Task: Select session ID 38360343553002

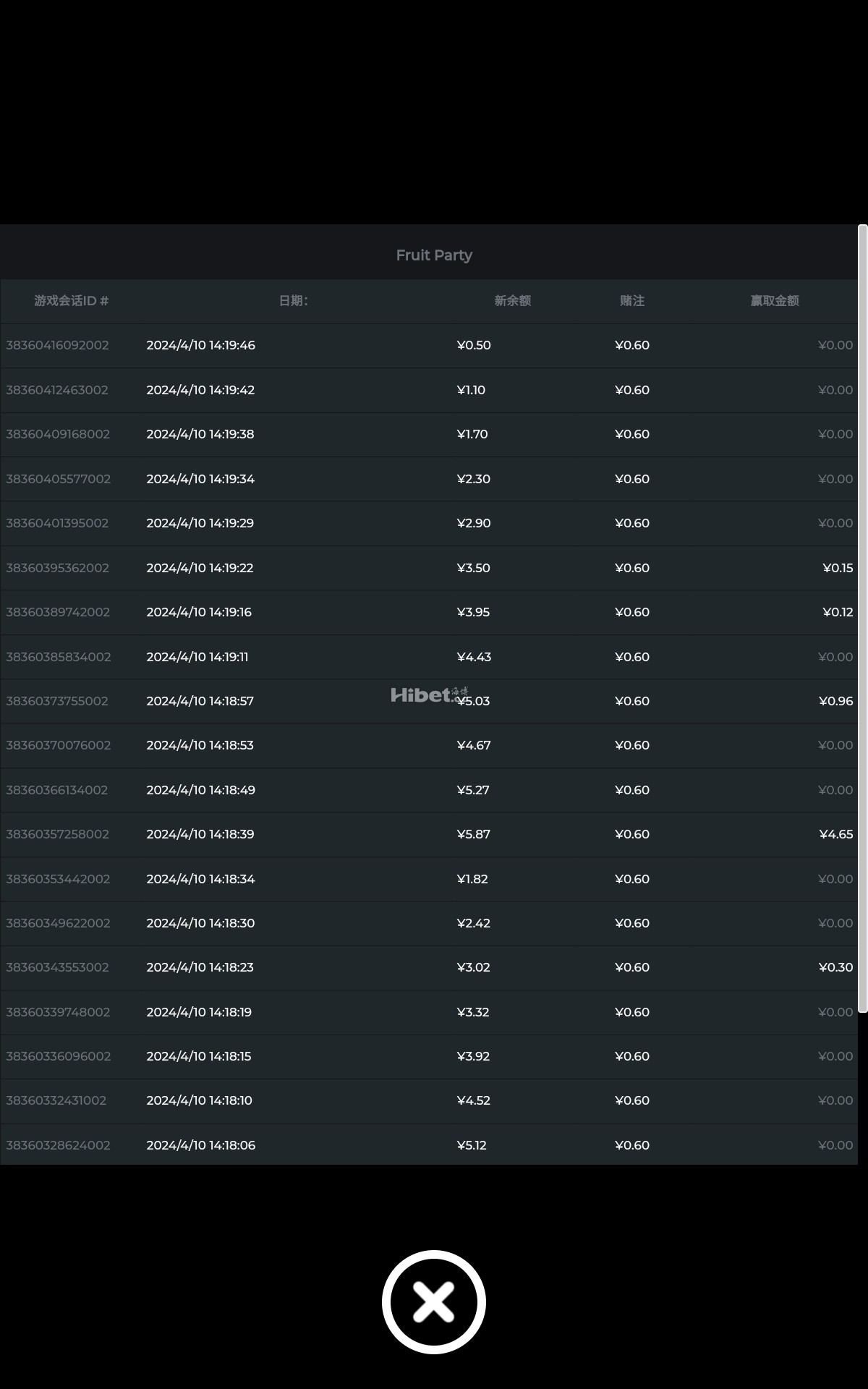Action: (x=57, y=967)
